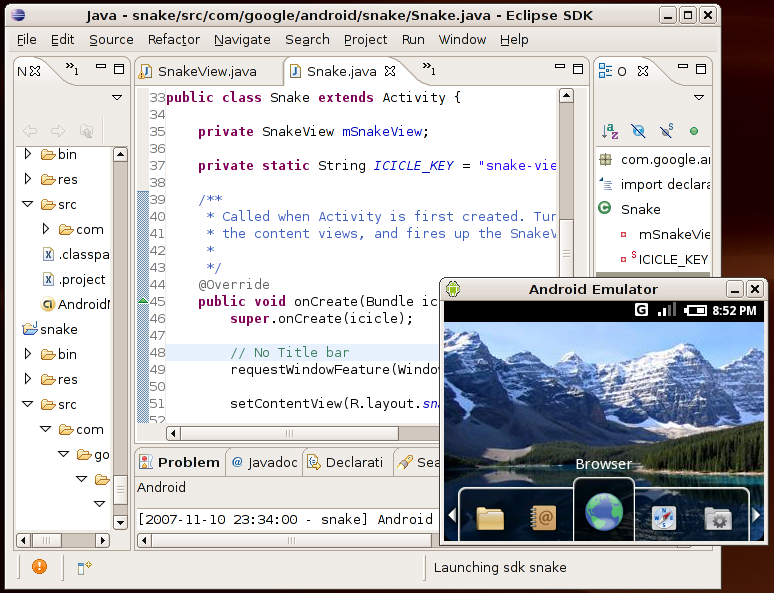Select Snake class in the Outline
Image resolution: width=774 pixels, height=593 pixels.
pyautogui.click(x=640, y=209)
